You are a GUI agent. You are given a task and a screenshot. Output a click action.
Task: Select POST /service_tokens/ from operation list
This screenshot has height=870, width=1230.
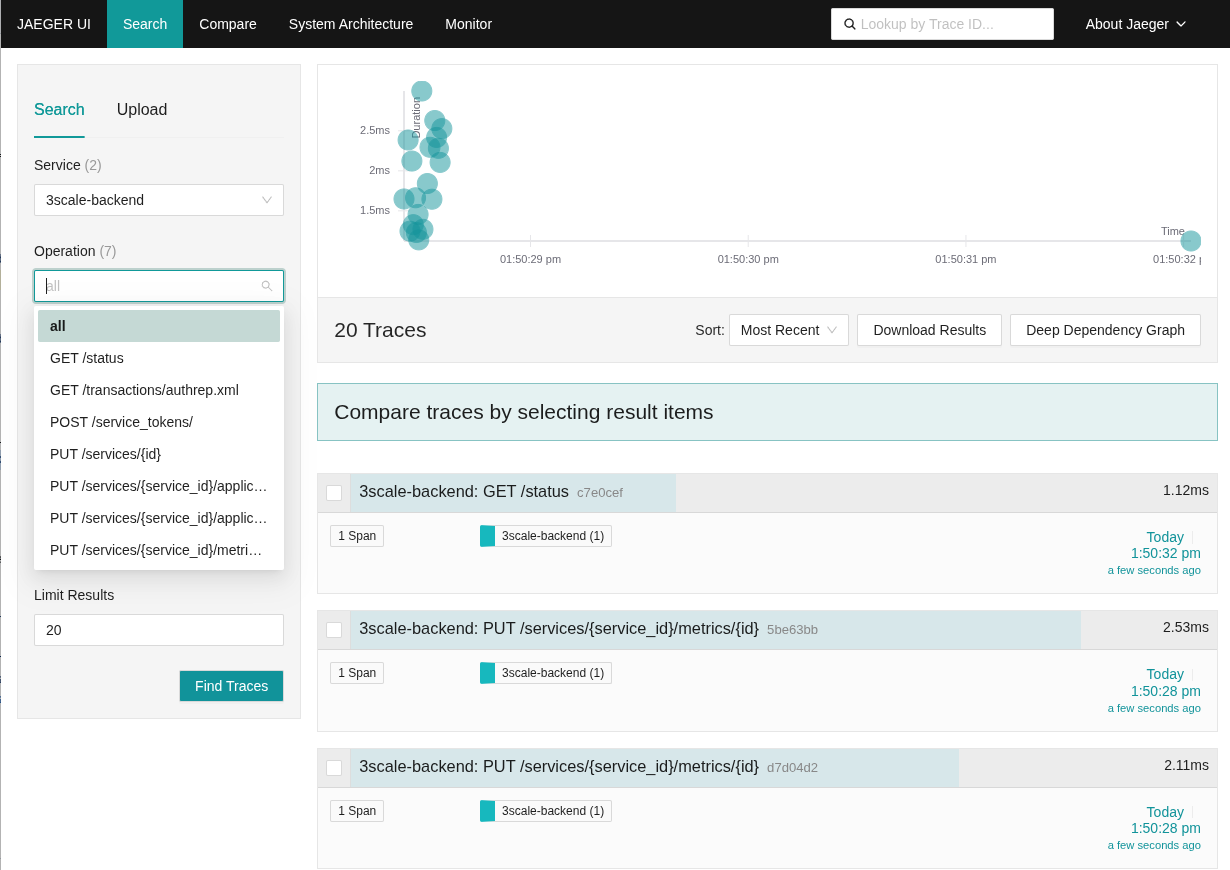pyautogui.click(x=121, y=422)
